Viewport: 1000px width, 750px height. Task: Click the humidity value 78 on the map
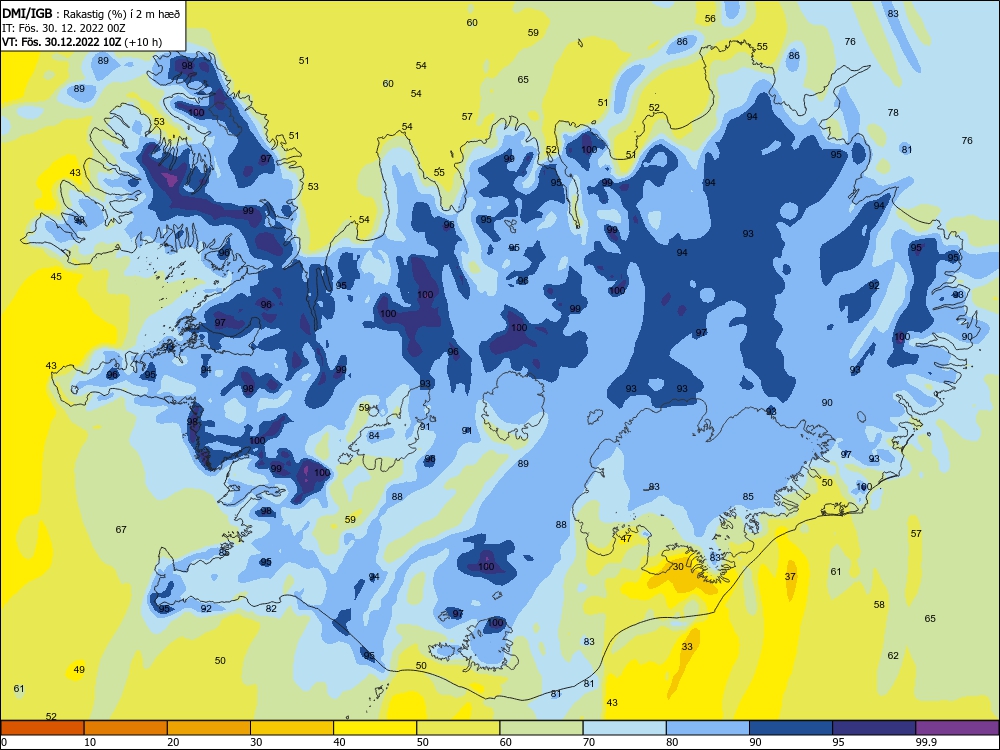point(893,112)
